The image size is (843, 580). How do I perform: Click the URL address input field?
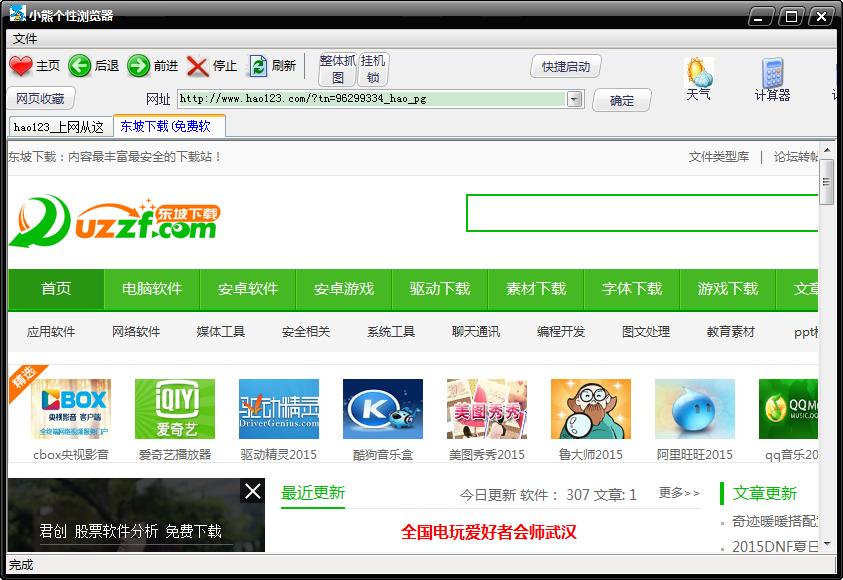[372, 99]
